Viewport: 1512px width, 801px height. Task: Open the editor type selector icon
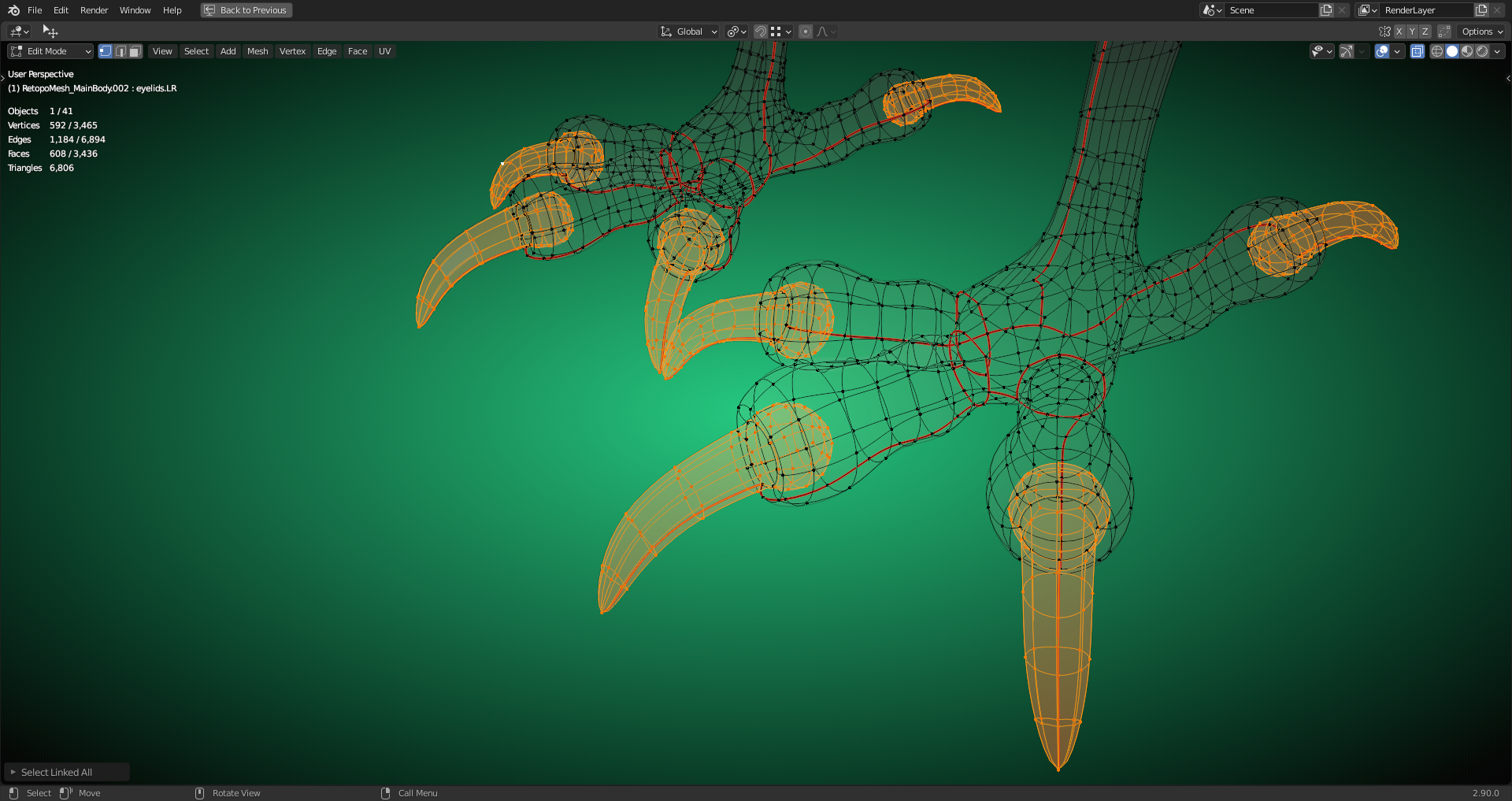(x=15, y=31)
